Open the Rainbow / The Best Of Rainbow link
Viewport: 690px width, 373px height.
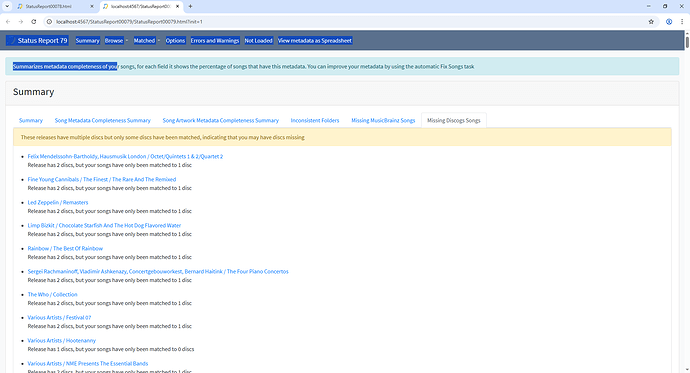click(x=65, y=249)
